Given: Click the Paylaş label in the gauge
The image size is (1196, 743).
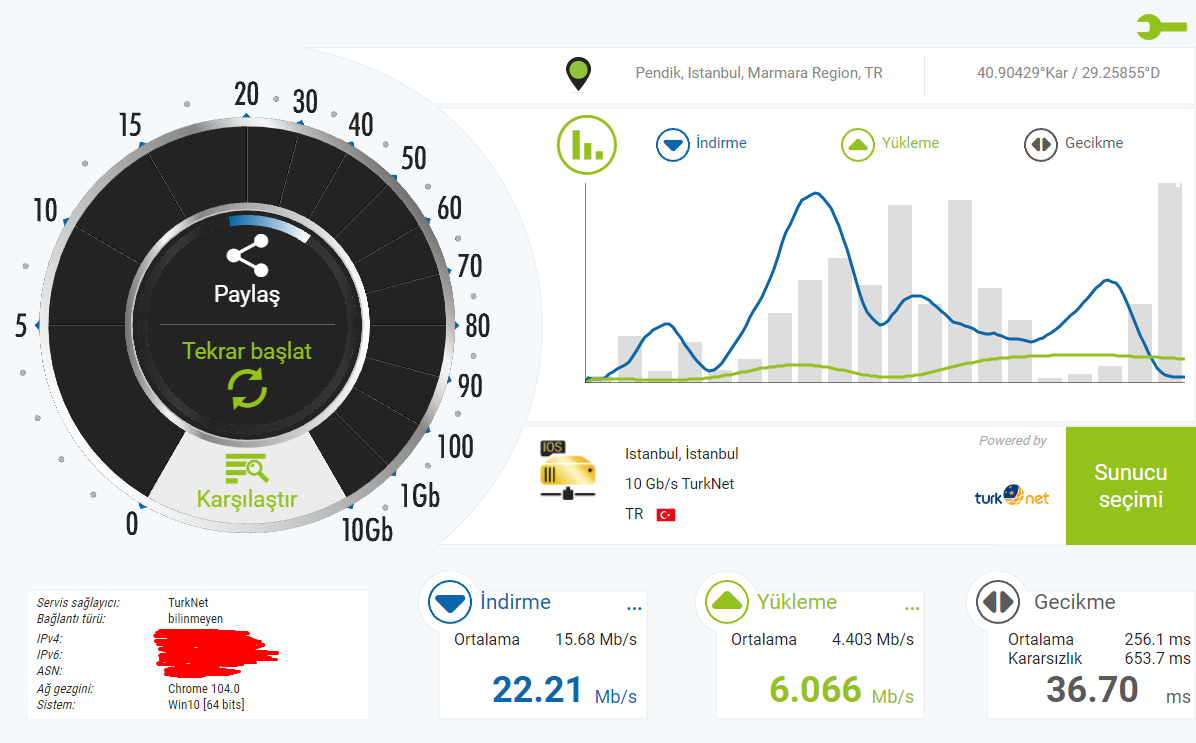Looking at the screenshot, I should (247, 294).
